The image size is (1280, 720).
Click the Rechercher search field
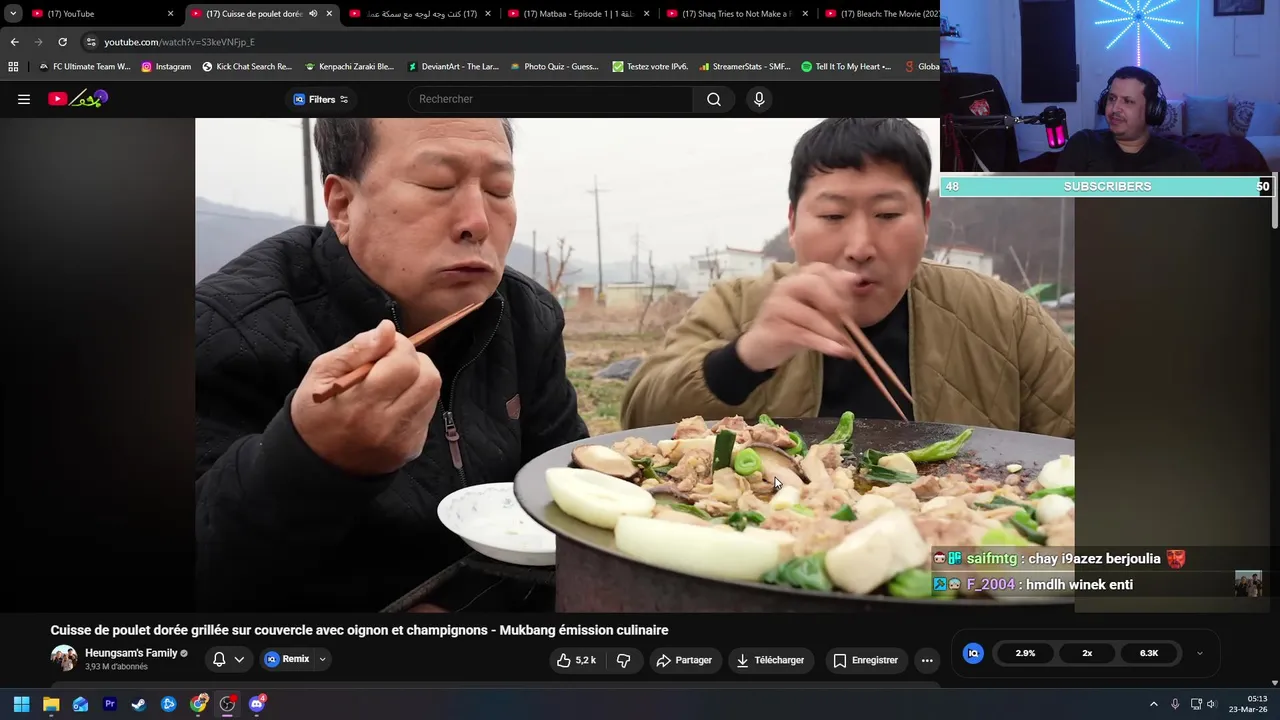coord(550,99)
